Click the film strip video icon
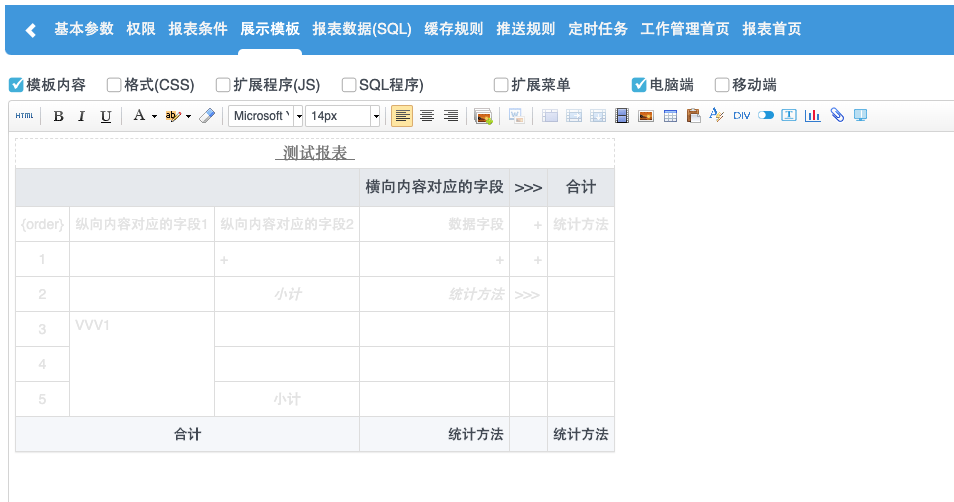 (x=622, y=116)
